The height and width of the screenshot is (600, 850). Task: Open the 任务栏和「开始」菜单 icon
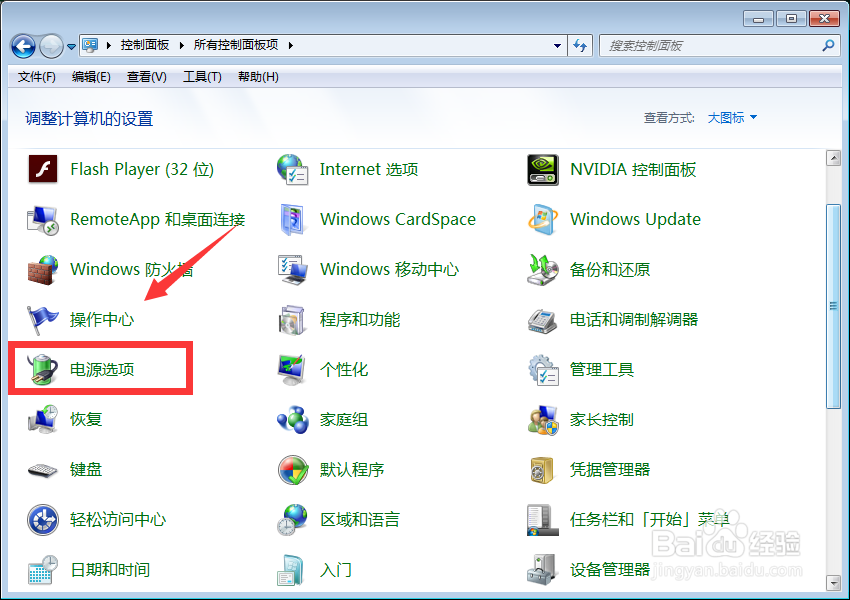click(x=543, y=520)
